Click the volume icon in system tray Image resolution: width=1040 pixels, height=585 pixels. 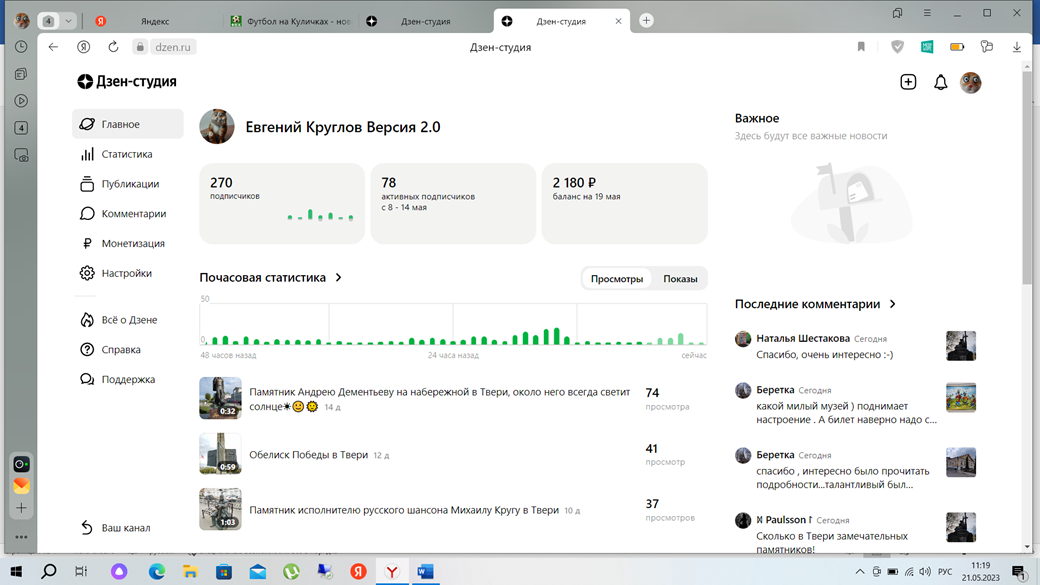925,572
